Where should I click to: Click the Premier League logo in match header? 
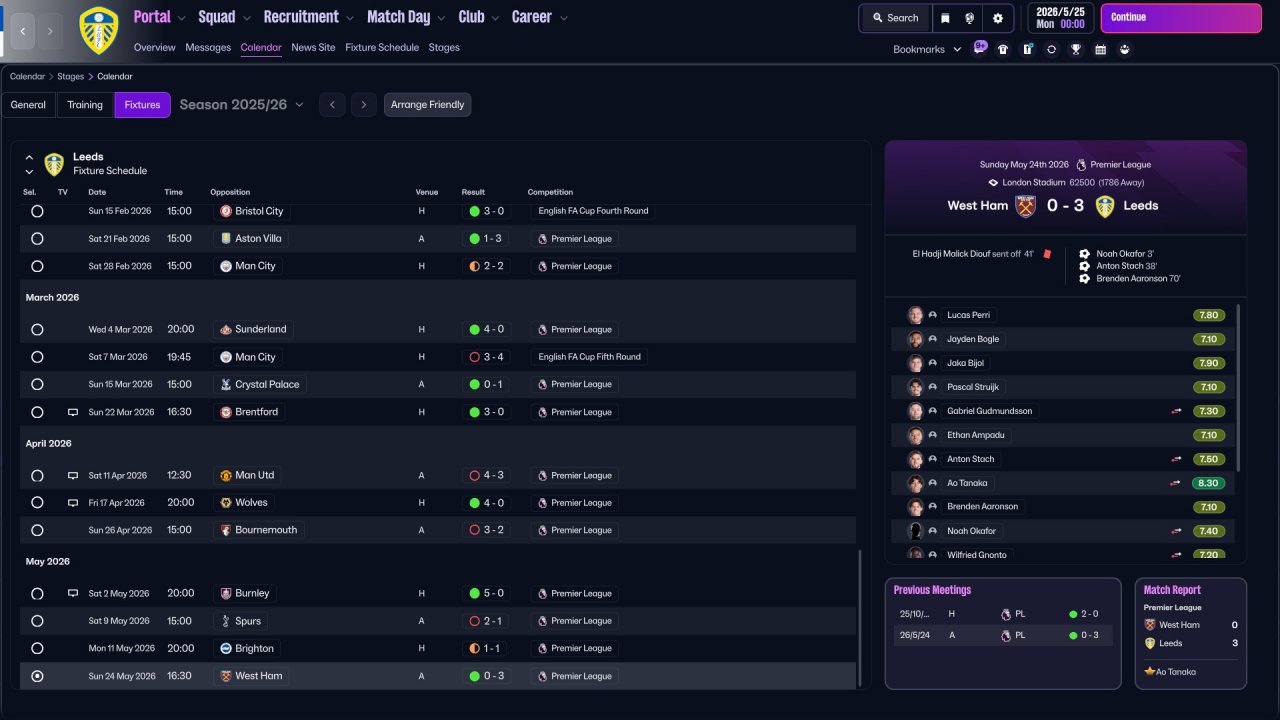tap(1081, 165)
